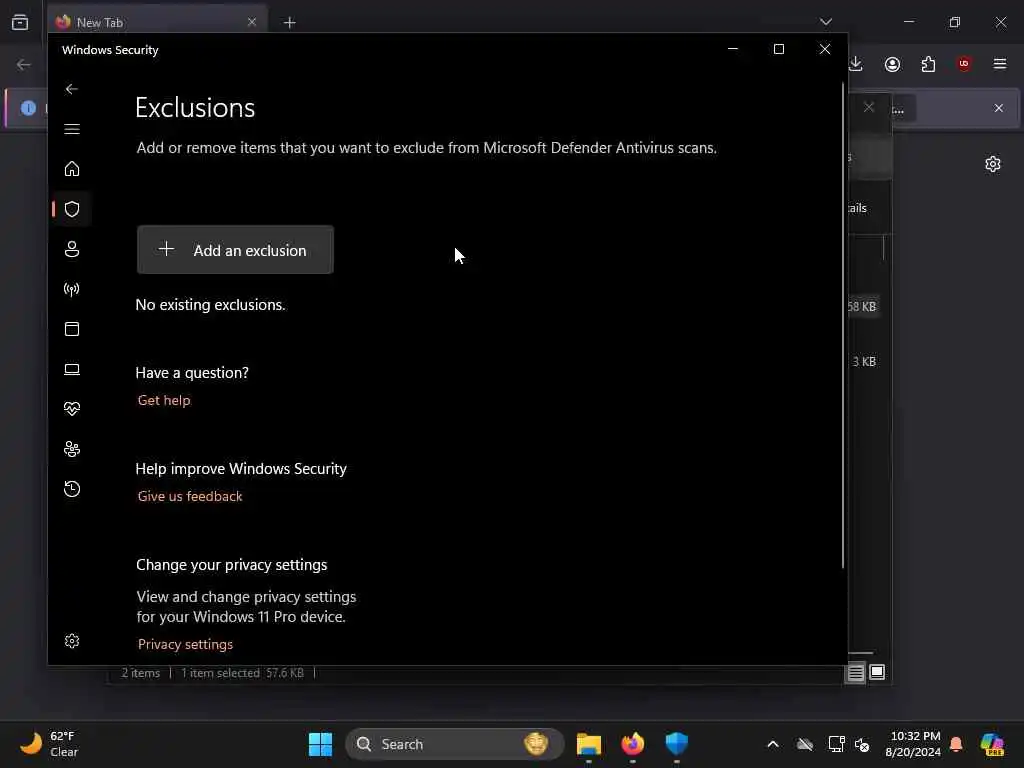1024x768 pixels.
Task: Open a new browser tab with plus
Action: point(290,23)
